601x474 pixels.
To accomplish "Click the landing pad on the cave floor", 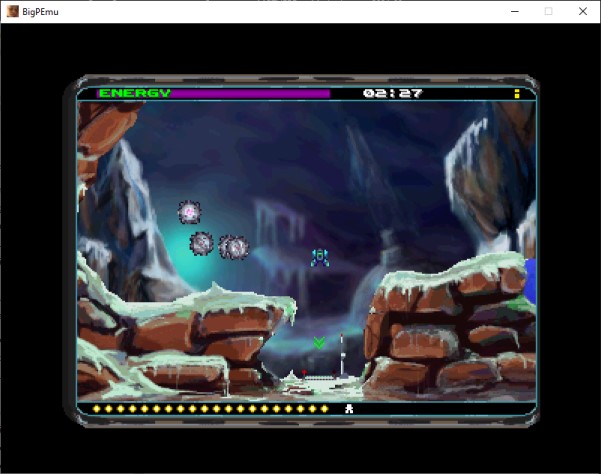I will coord(320,377).
